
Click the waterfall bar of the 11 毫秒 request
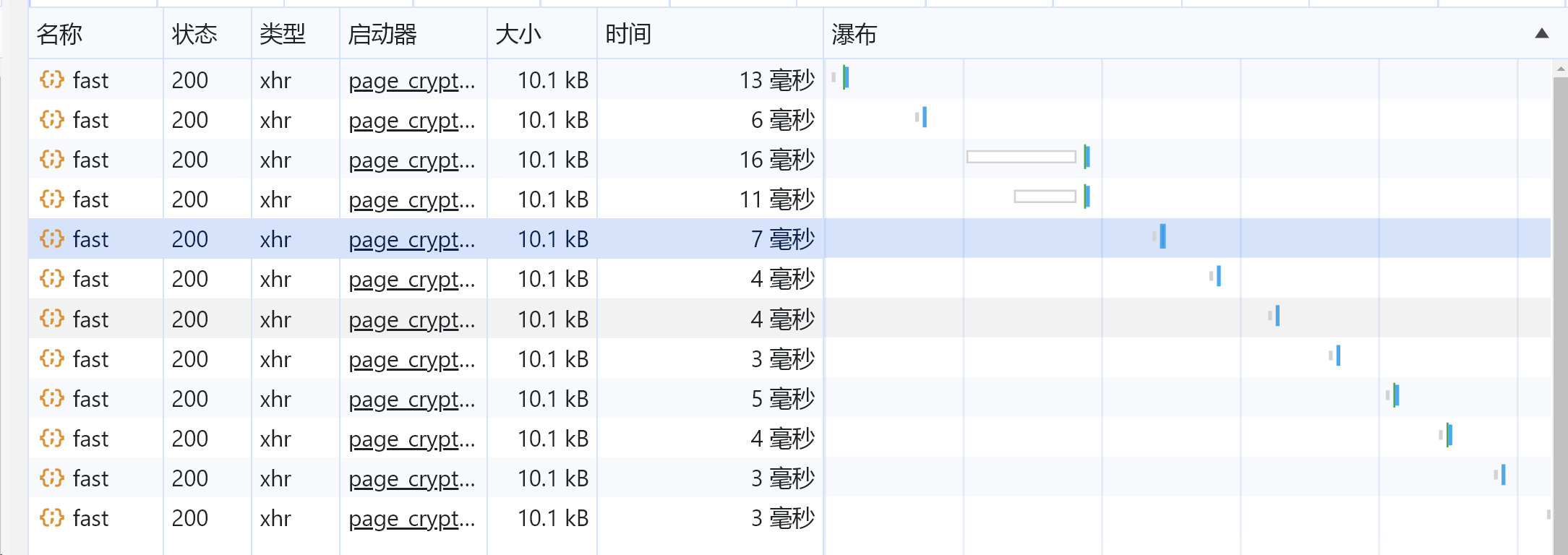point(1045,197)
